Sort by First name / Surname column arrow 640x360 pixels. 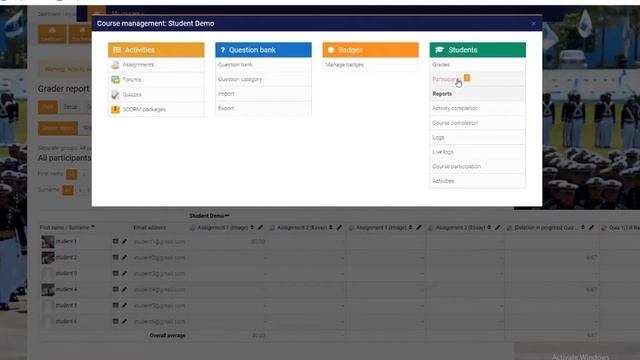tap(93, 227)
